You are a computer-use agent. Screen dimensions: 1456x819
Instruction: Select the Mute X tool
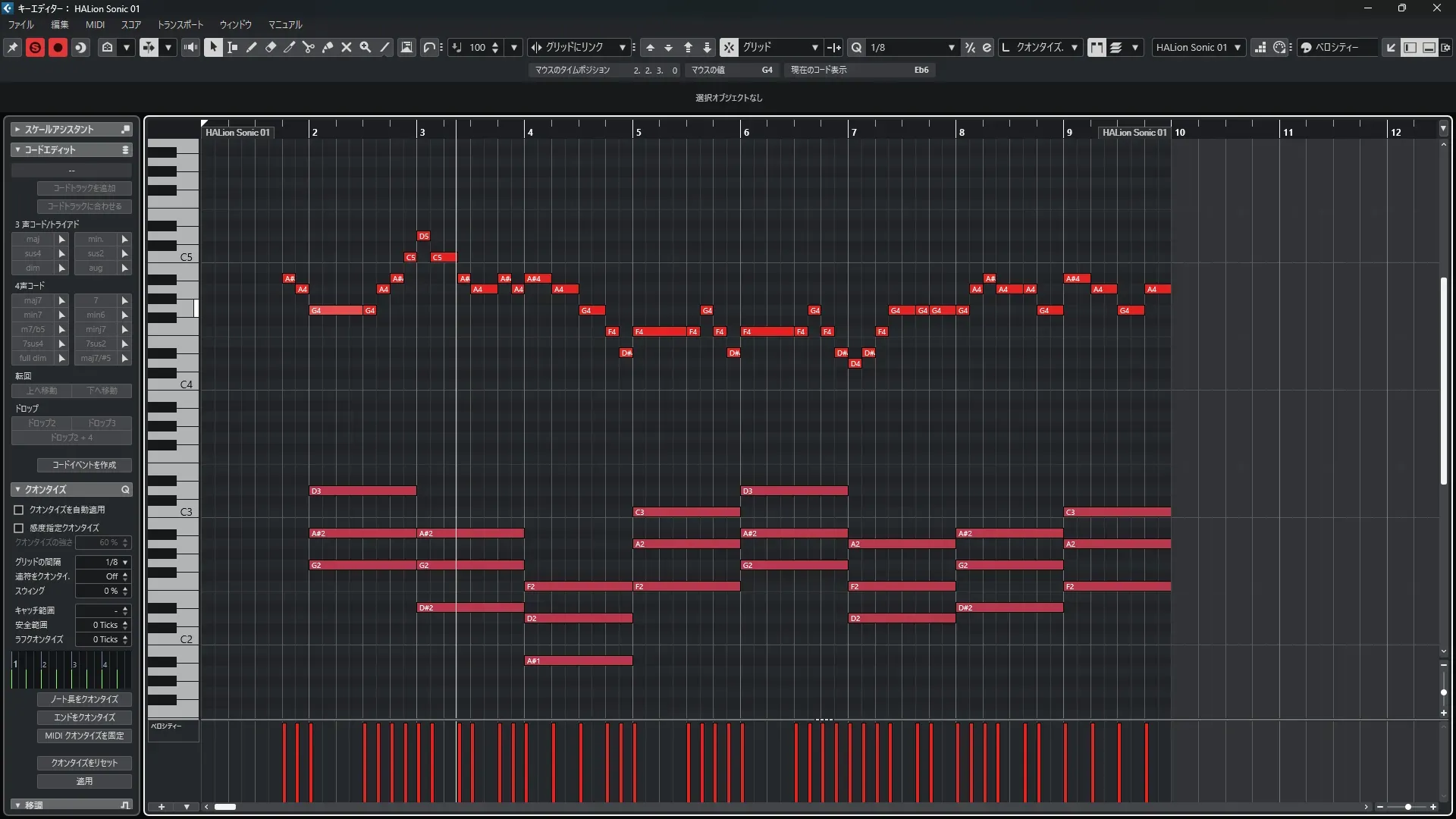[x=347, y=47]
